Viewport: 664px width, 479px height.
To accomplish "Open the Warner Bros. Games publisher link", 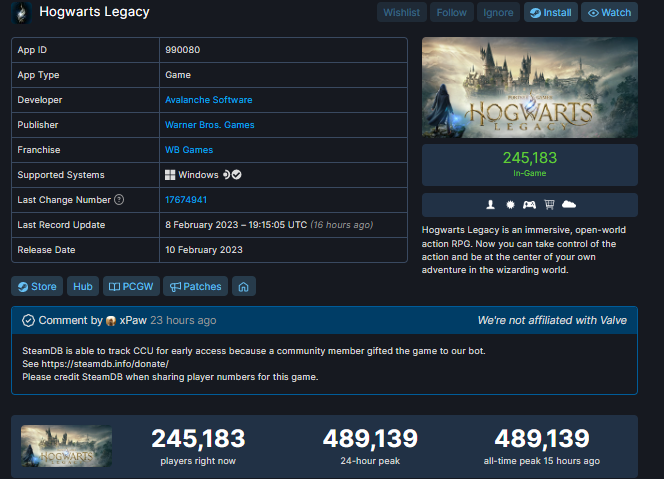I will [210, 125].
